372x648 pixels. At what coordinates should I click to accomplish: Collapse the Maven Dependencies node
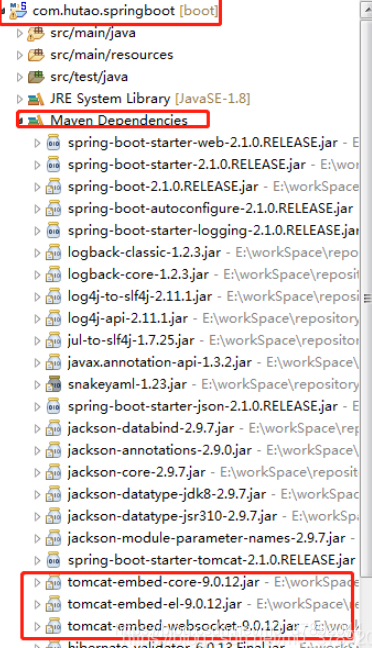[20, 121]
